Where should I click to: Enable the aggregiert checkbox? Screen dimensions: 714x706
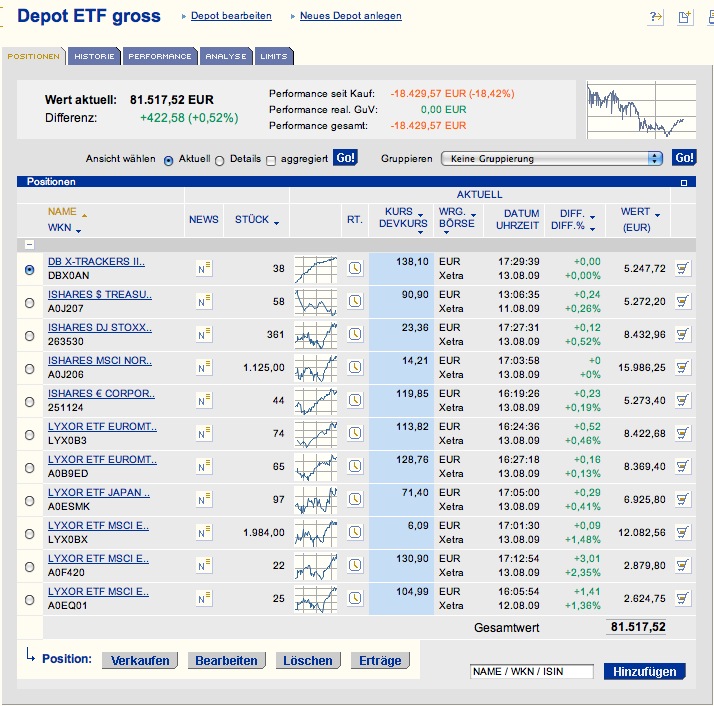(271, 160)
